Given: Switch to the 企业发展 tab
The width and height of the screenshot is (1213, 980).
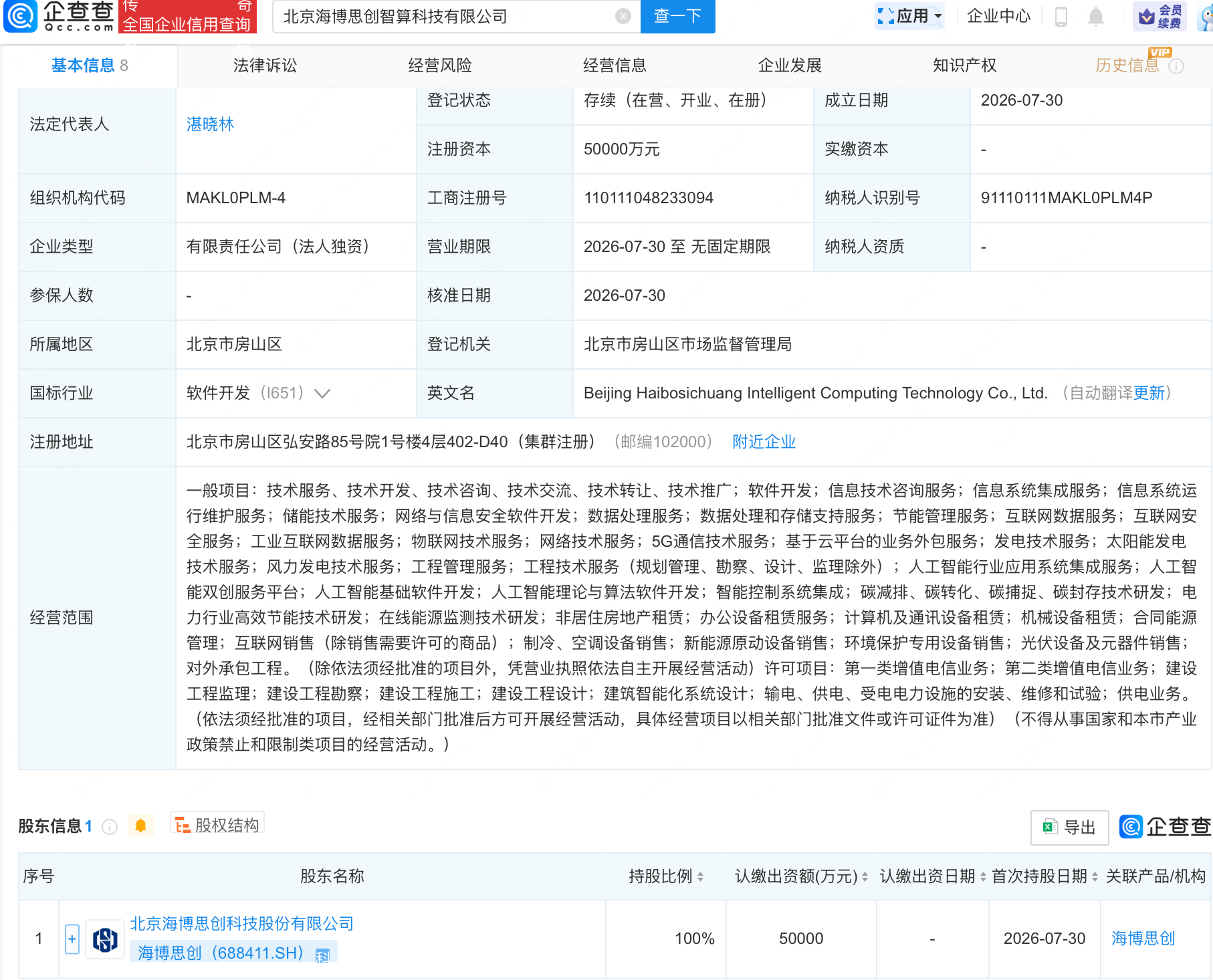Looking at the screenshot, I should 790,66.
